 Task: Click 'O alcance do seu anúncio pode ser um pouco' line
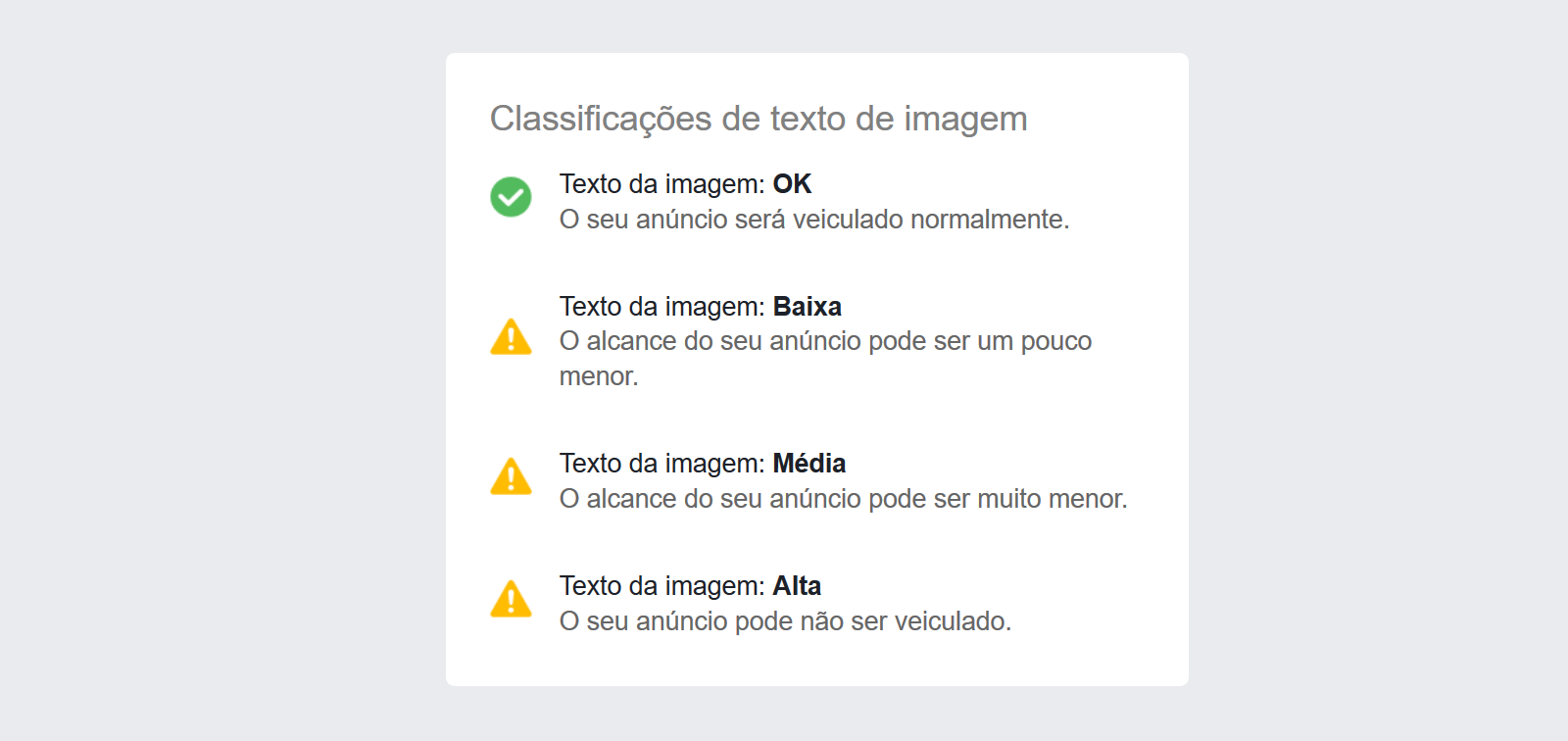click(x=825, y=341)
